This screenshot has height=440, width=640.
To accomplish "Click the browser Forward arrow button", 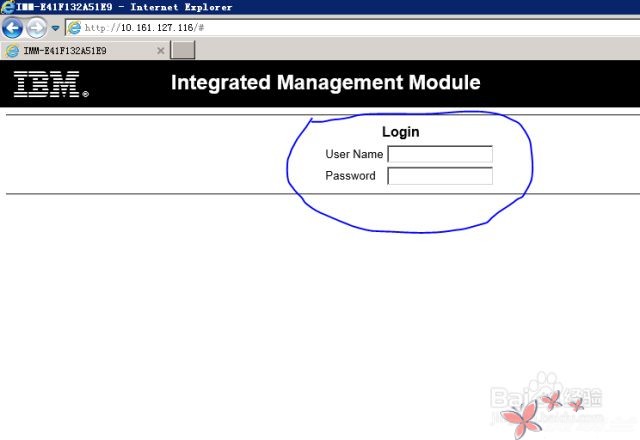I will click(36, 28).
